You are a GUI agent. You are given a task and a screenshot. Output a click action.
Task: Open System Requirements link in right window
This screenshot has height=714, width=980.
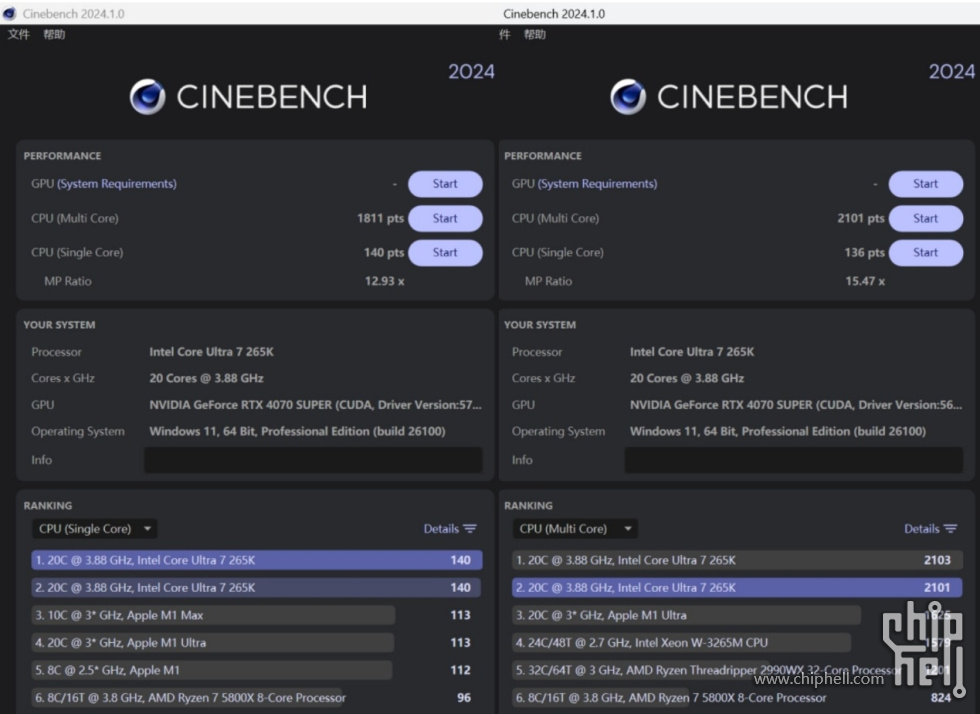pyautogui.click(x=598, y=184)
